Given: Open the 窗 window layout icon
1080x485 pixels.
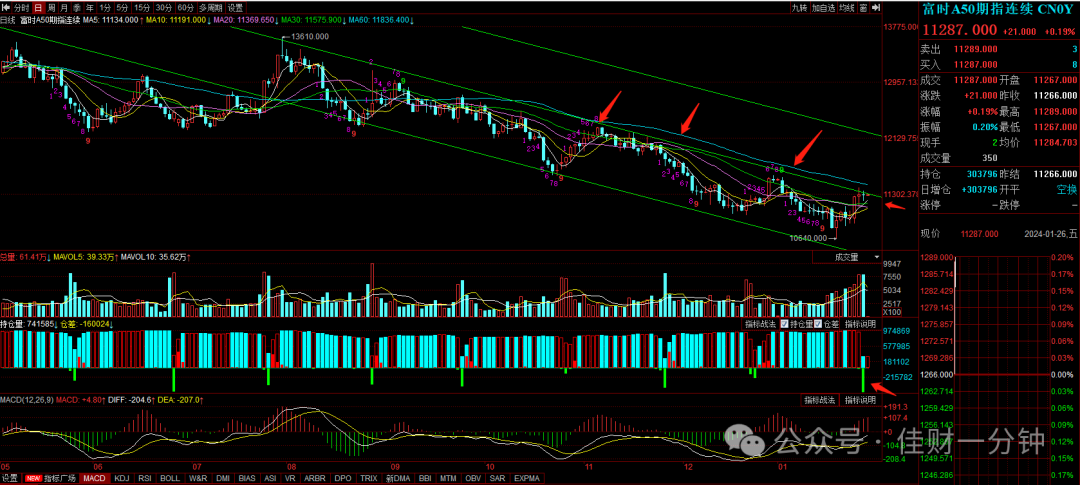Looking at the screenshot, I should tap(862, 8).
